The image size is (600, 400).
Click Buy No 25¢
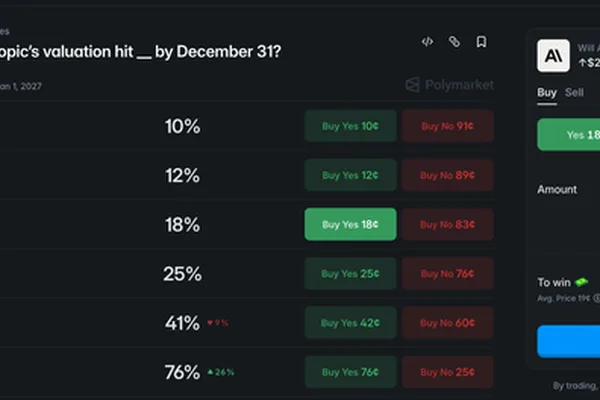[448, 372]
